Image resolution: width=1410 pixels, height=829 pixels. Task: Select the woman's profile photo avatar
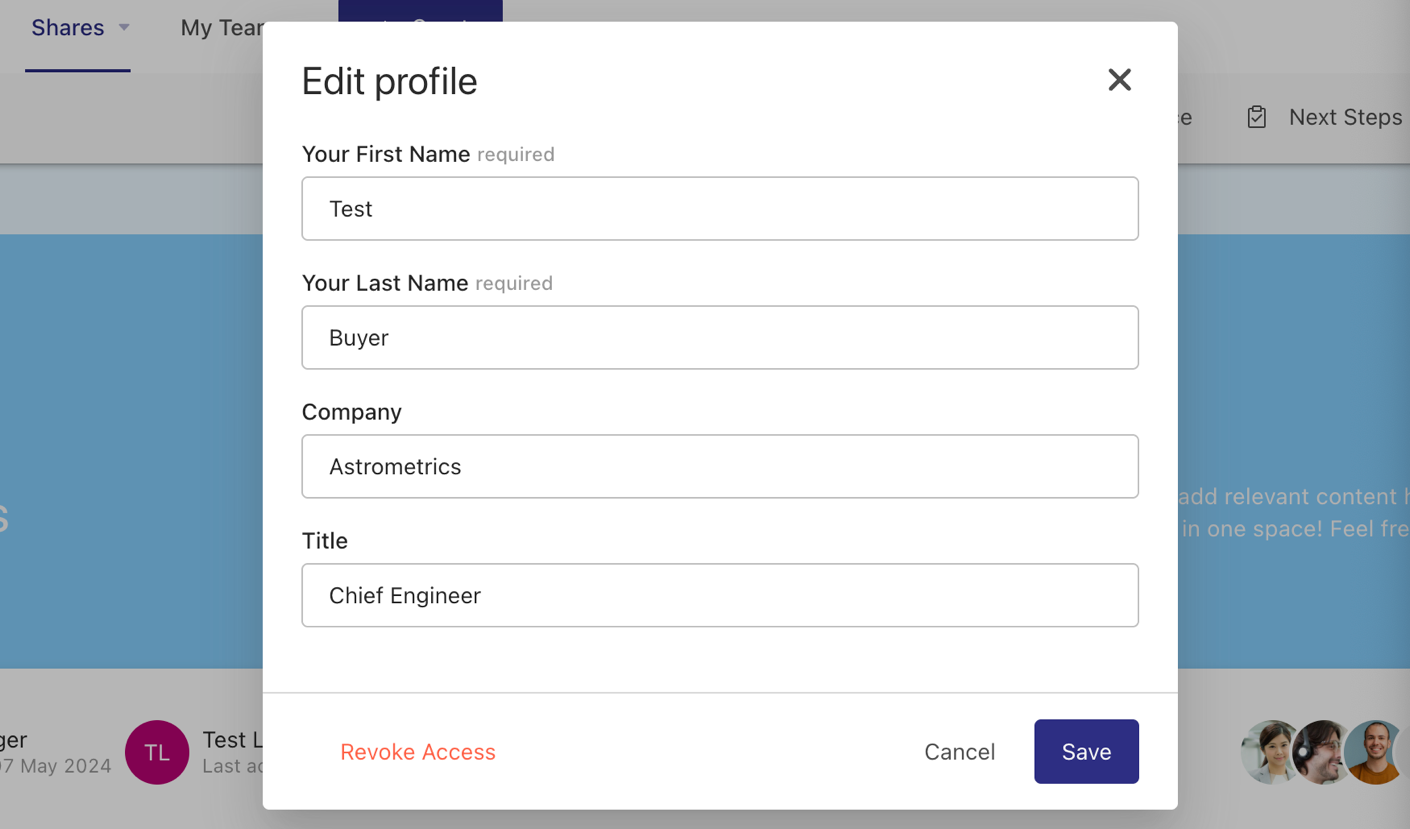click(1268, 752)
